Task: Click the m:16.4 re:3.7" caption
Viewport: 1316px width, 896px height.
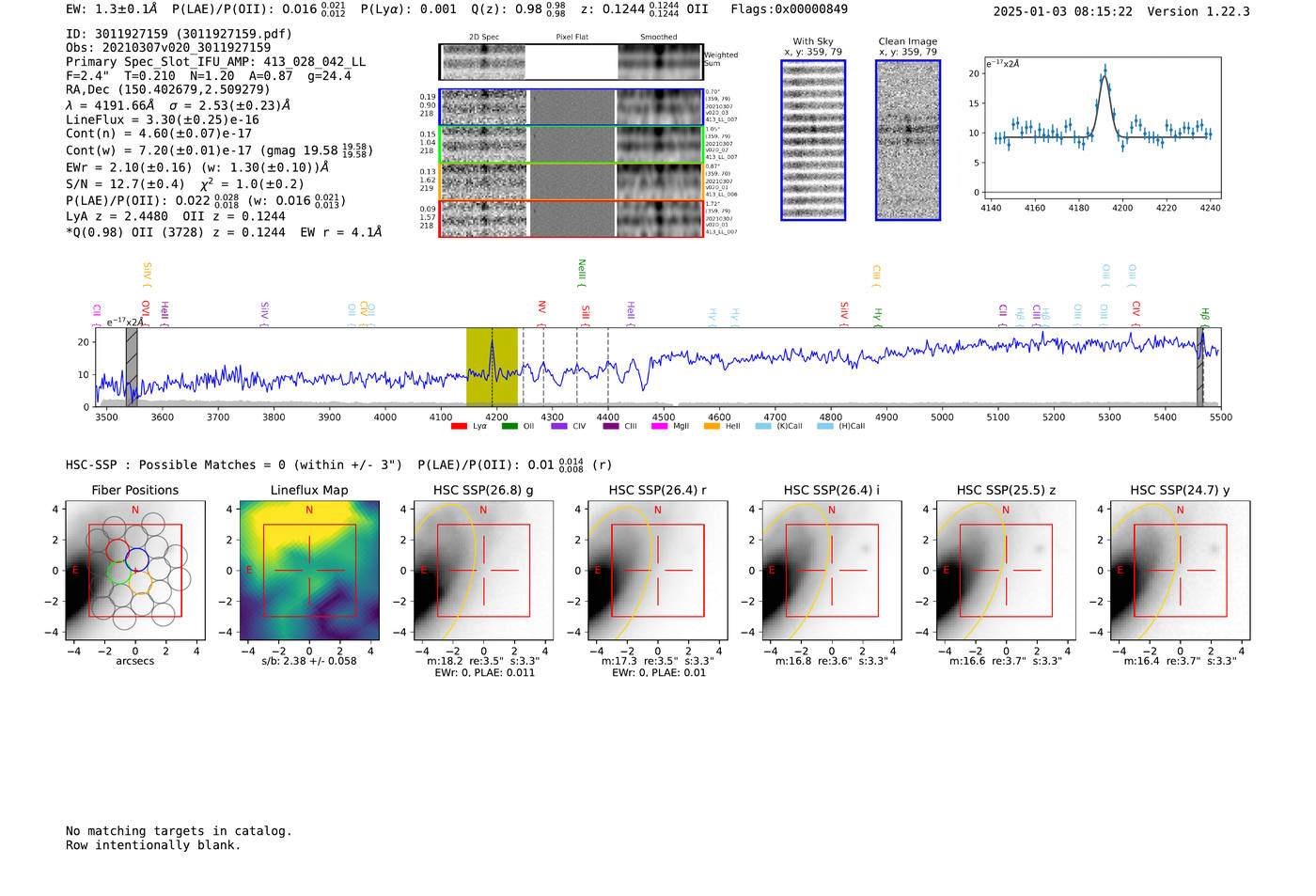Action: point(1181,661)
